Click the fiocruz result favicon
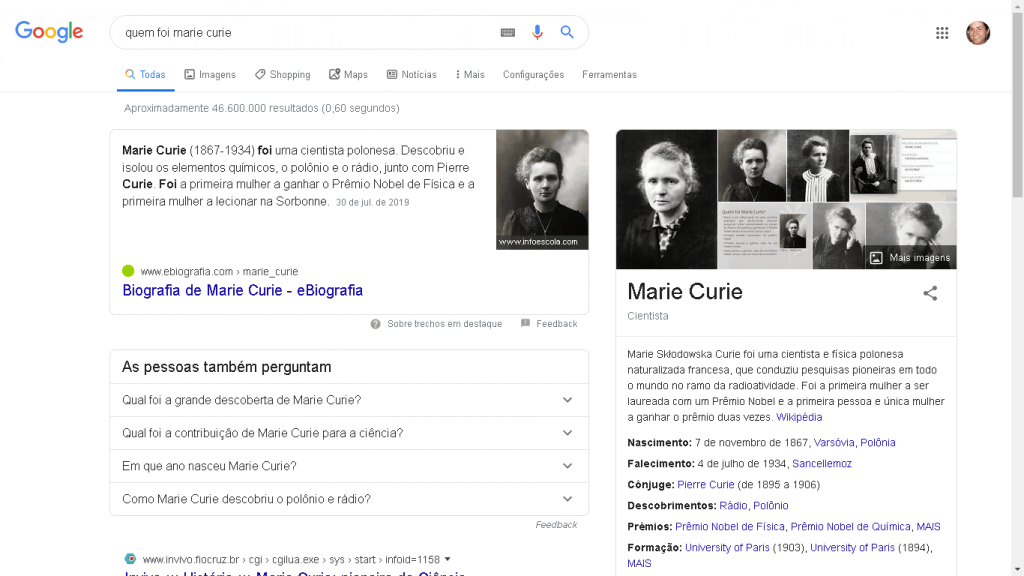The height and width of the screenshot is (576, 1024). 130,559
